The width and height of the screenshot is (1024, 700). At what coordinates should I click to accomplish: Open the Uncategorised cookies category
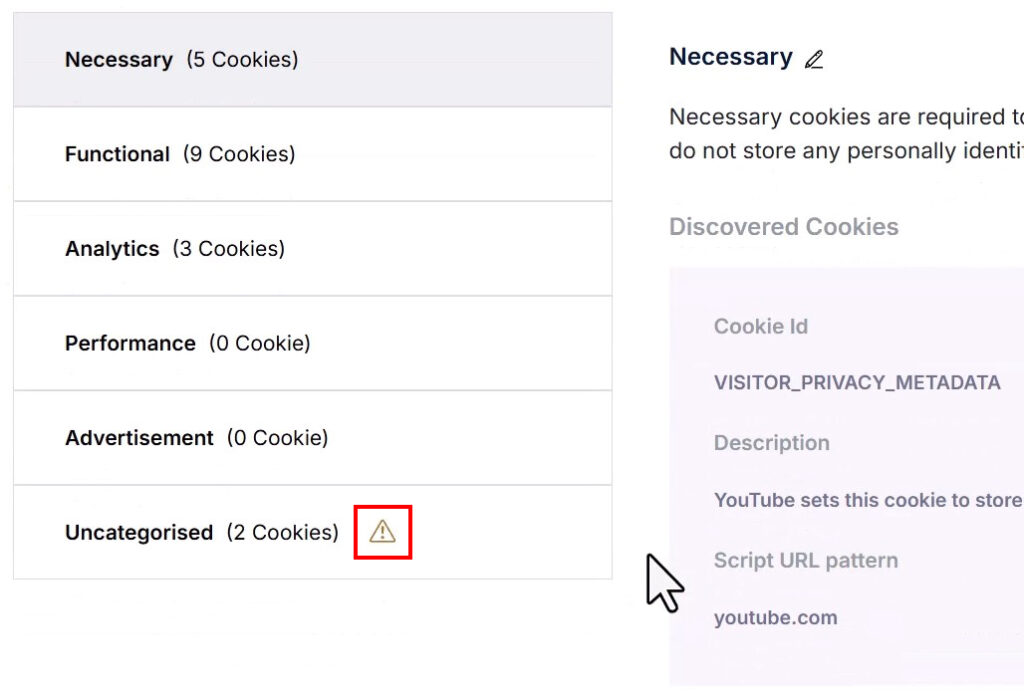[x=200, y=533]
